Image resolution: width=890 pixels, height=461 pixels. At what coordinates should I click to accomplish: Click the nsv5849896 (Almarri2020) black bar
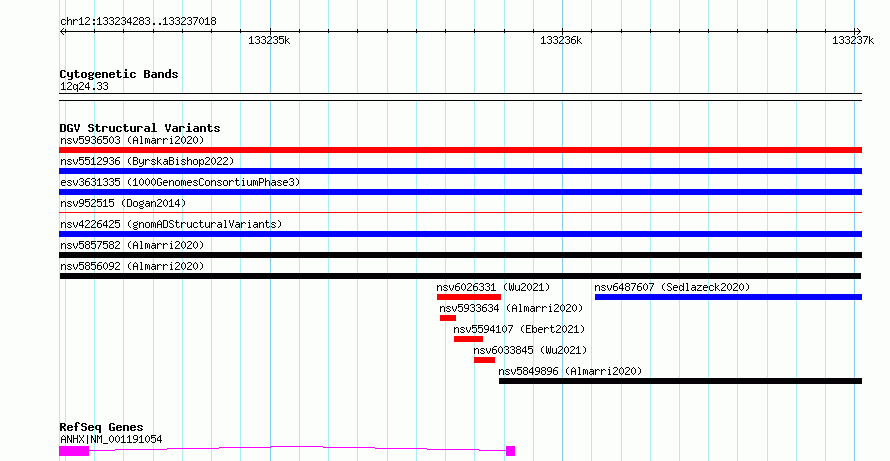680,381
